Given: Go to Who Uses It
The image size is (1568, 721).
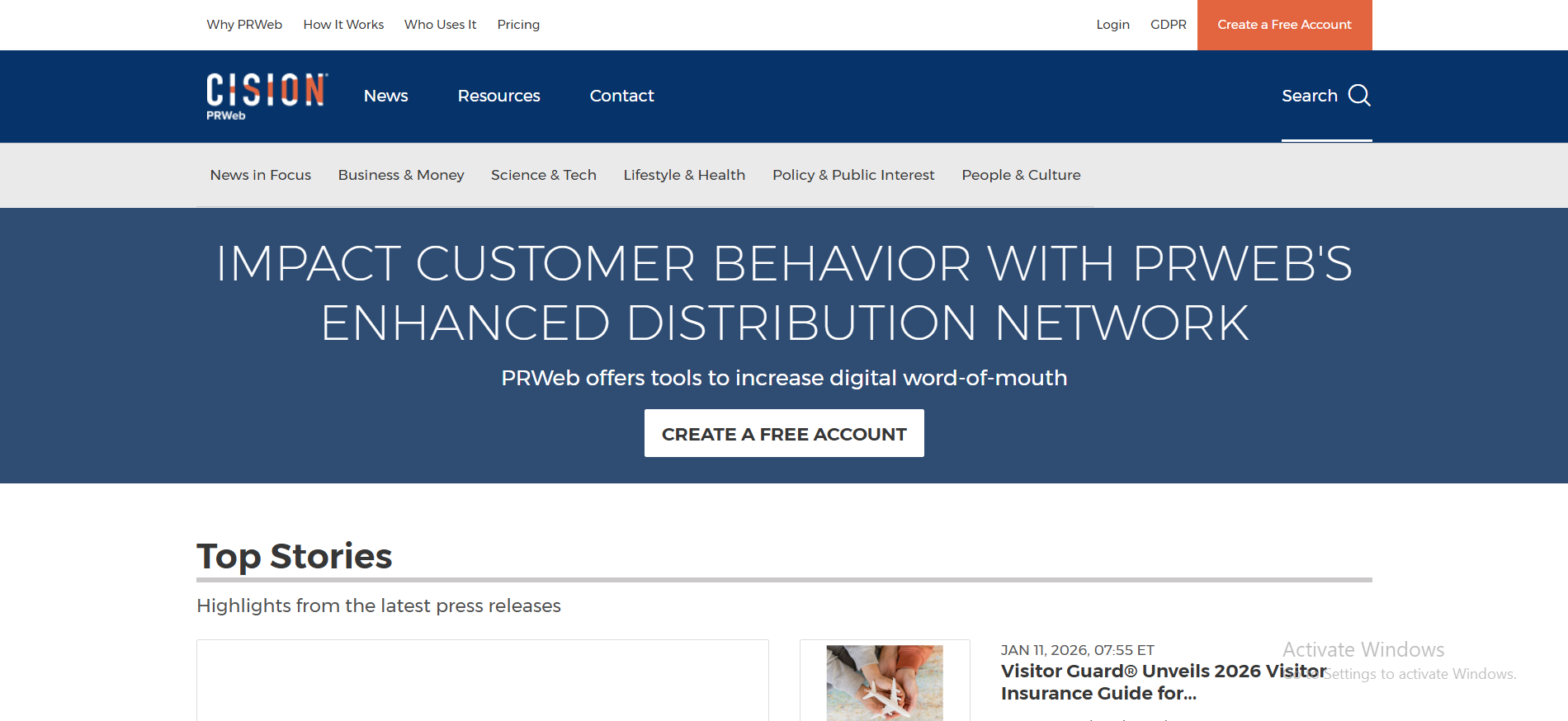Looking at the screenshot, I should pyautogui.click(x=441, y=25).
